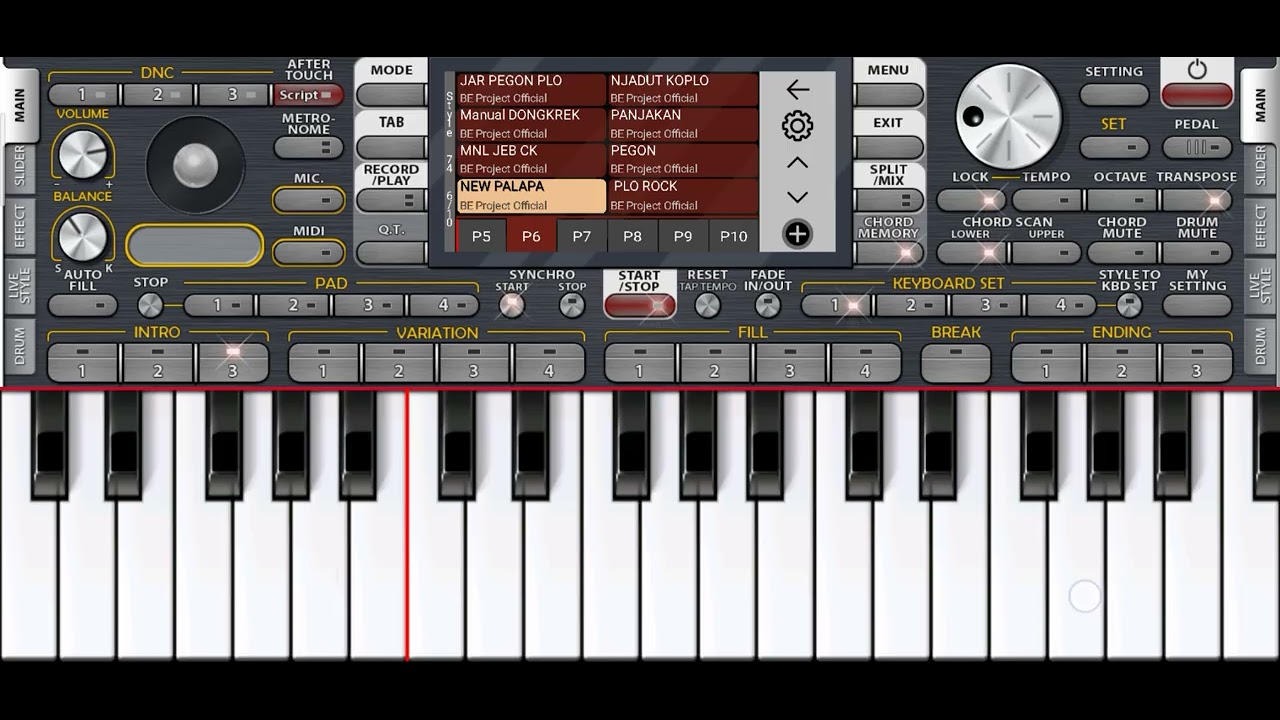
Task: Switch to the P5 page tab
Action: 481,236
